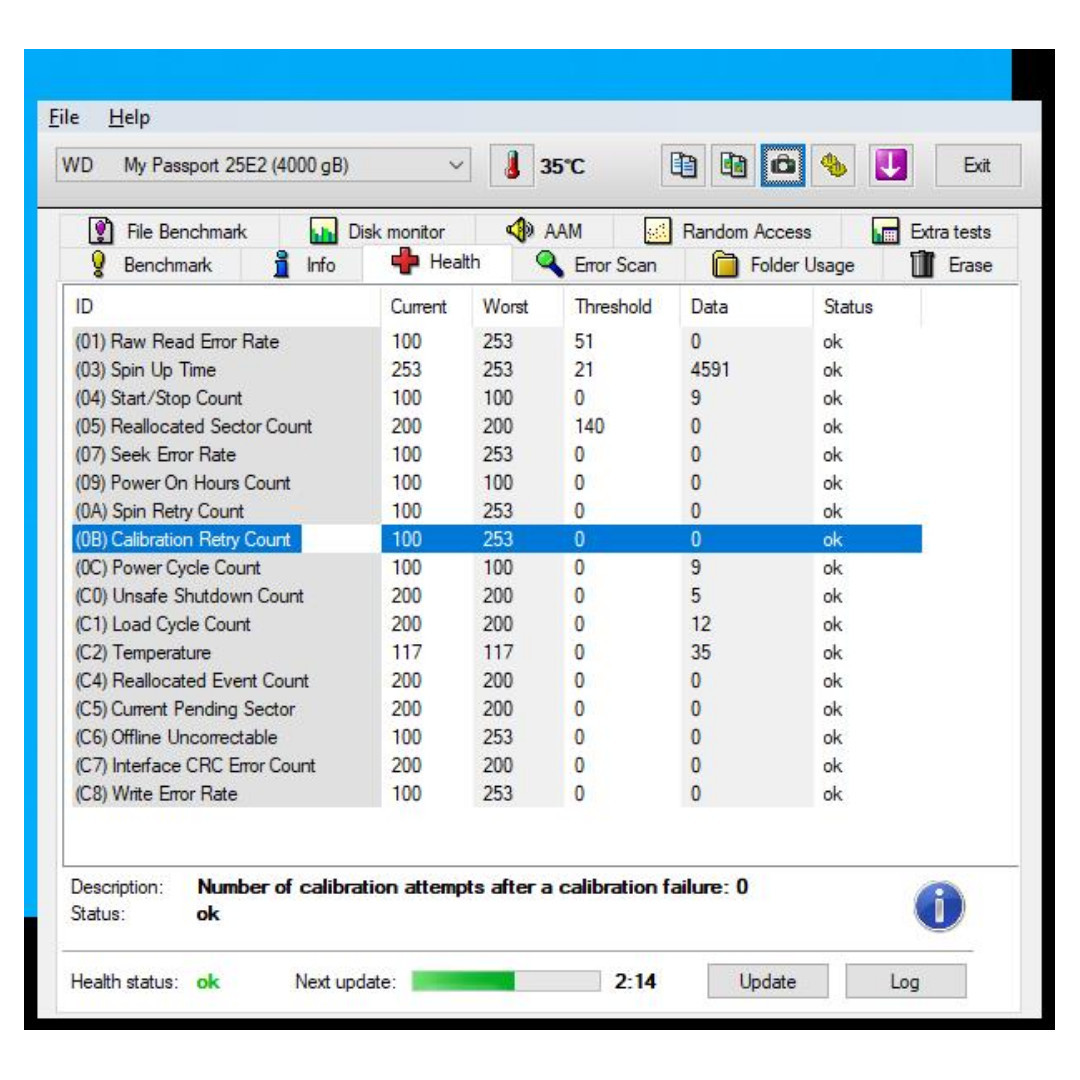This screenshot has height=1080, width=1080.
Task: Click the camera save screenshot icon
Action: coord(783,166)
